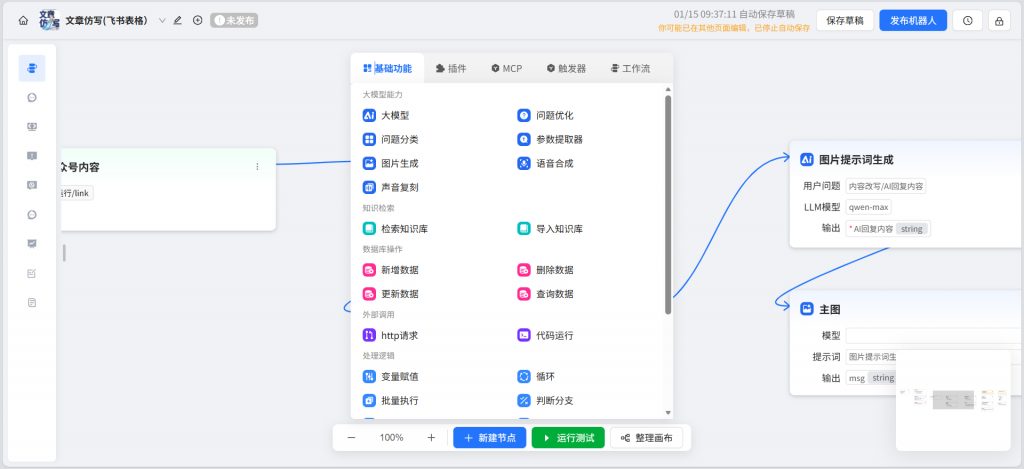
Task: Add a 查询数据 node
Action: (545, 294)
